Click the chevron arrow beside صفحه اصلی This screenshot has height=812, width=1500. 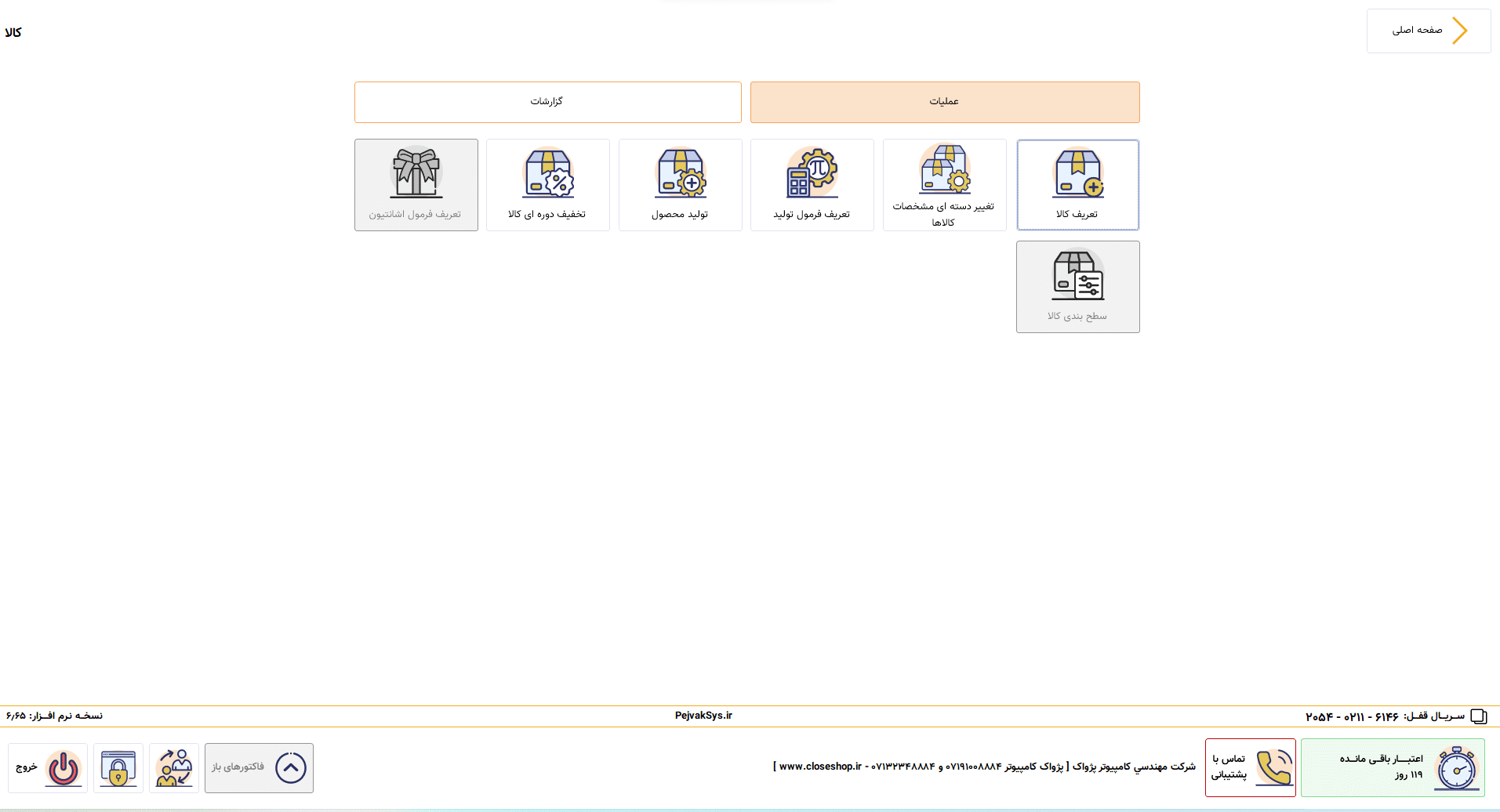coord(1459,31)
